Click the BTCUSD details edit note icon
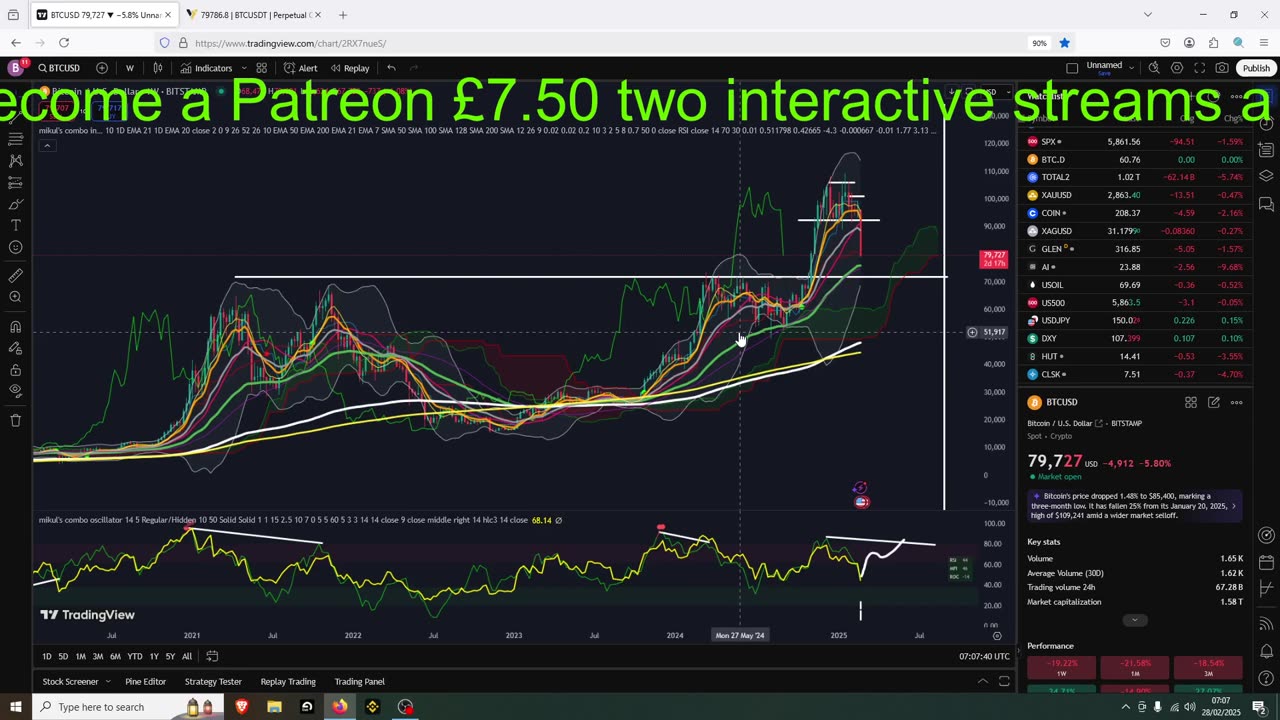Image resolution: width=1280 pixels, height=720 pixels. click(x=1213, y=402)
